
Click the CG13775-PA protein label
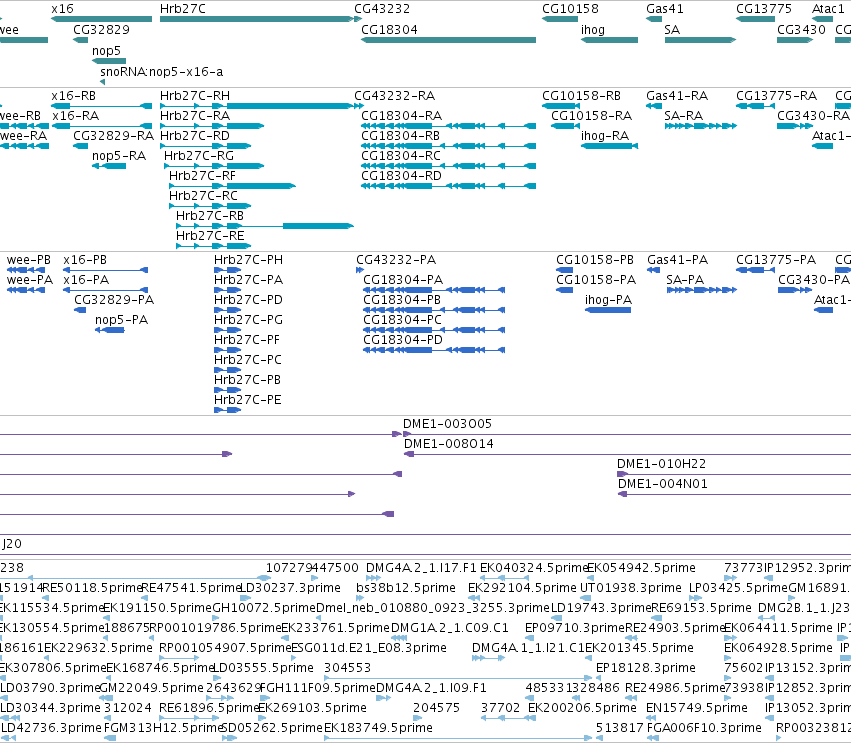click(776, 260)
